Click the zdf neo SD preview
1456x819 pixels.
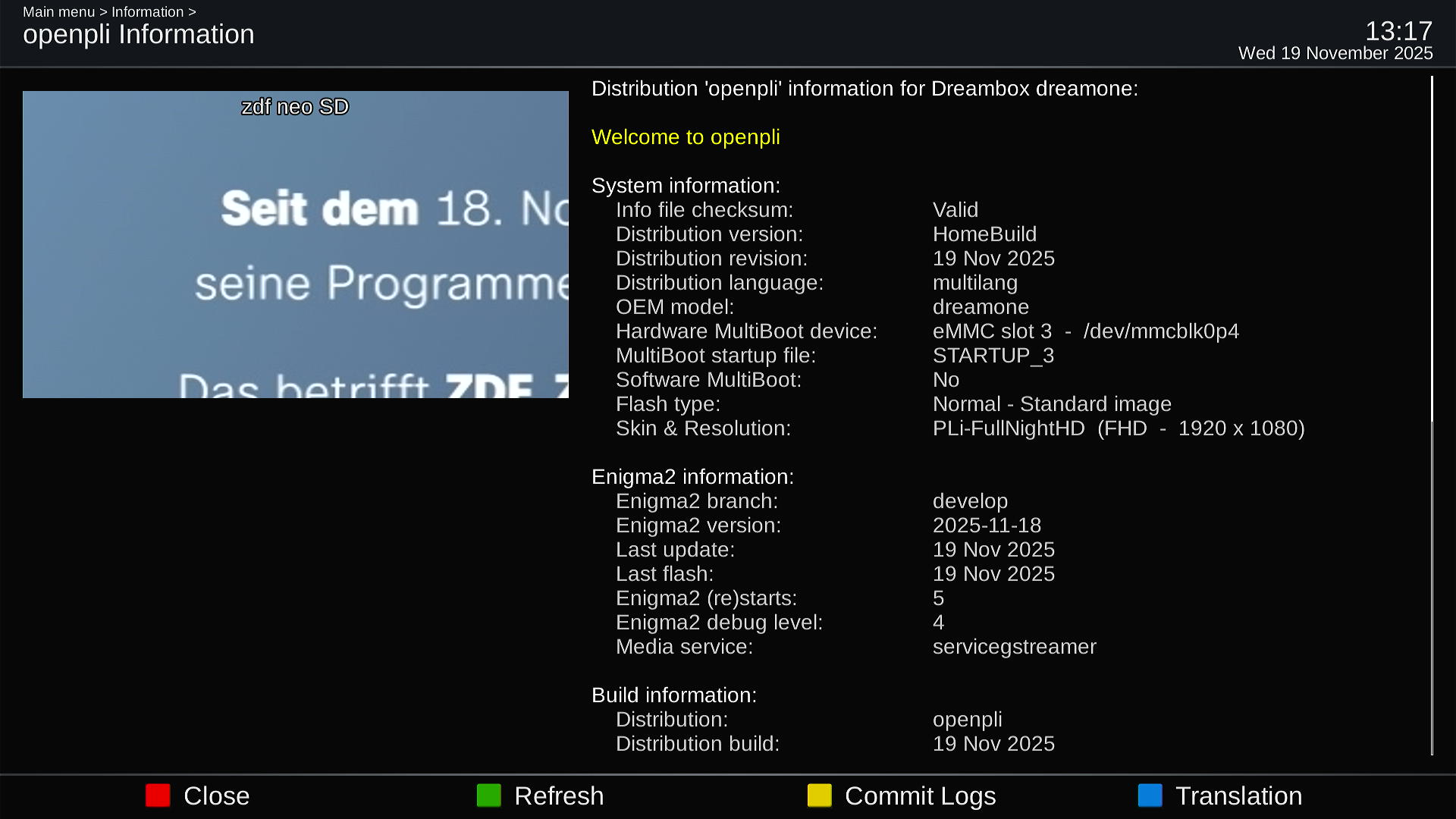(295, 244)
